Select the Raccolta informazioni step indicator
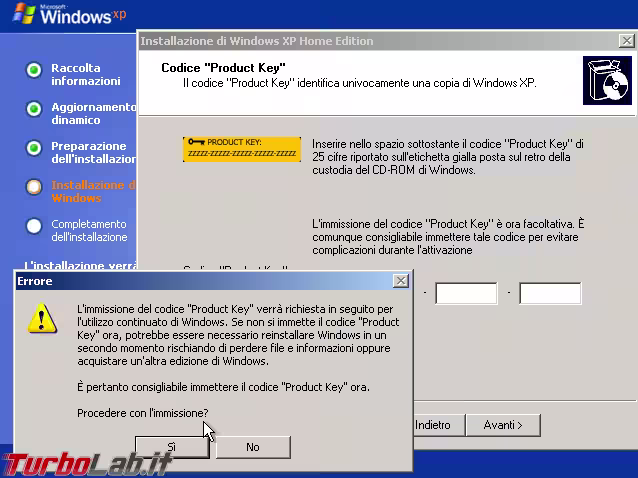 [x=34, y=70]
